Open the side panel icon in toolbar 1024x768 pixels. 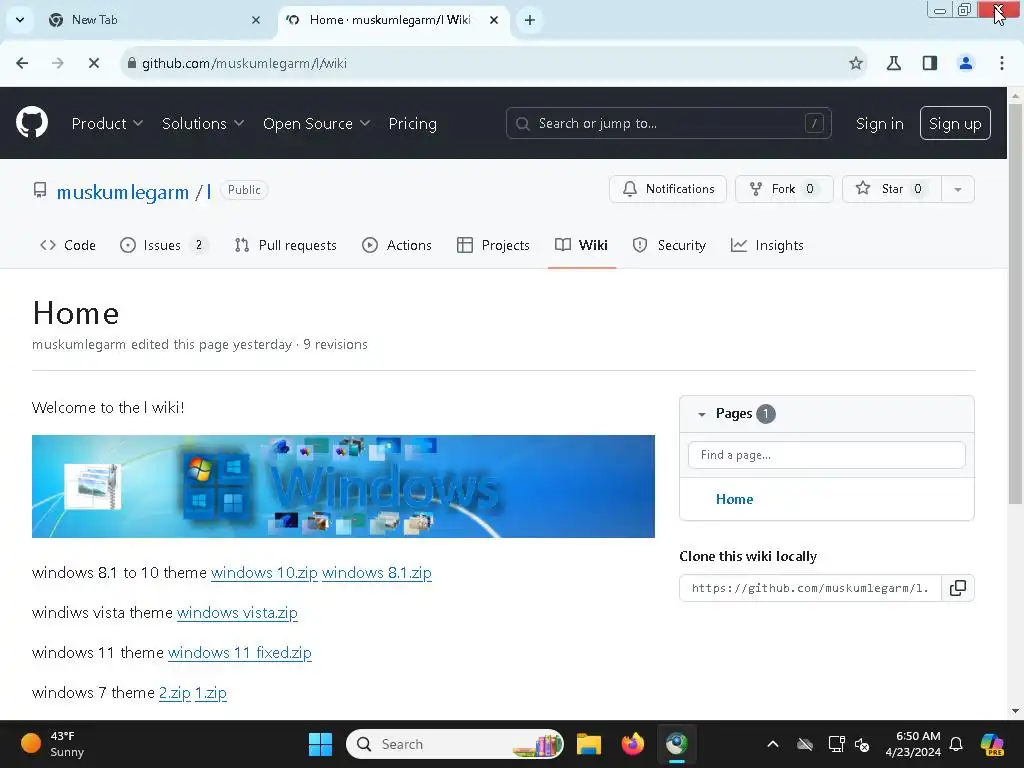click(929, 63)
